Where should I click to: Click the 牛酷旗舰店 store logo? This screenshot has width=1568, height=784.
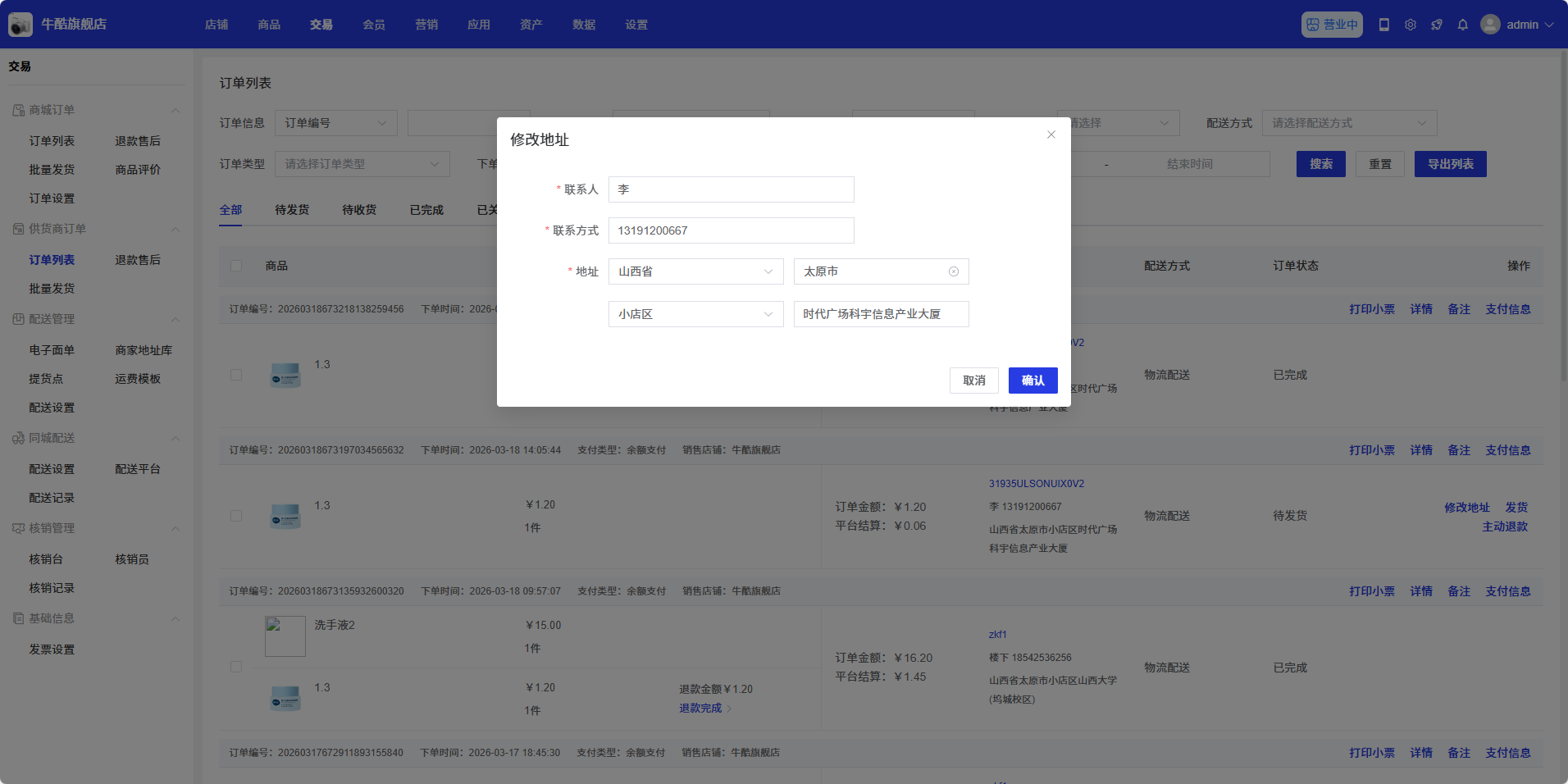[x=21, y=25]
